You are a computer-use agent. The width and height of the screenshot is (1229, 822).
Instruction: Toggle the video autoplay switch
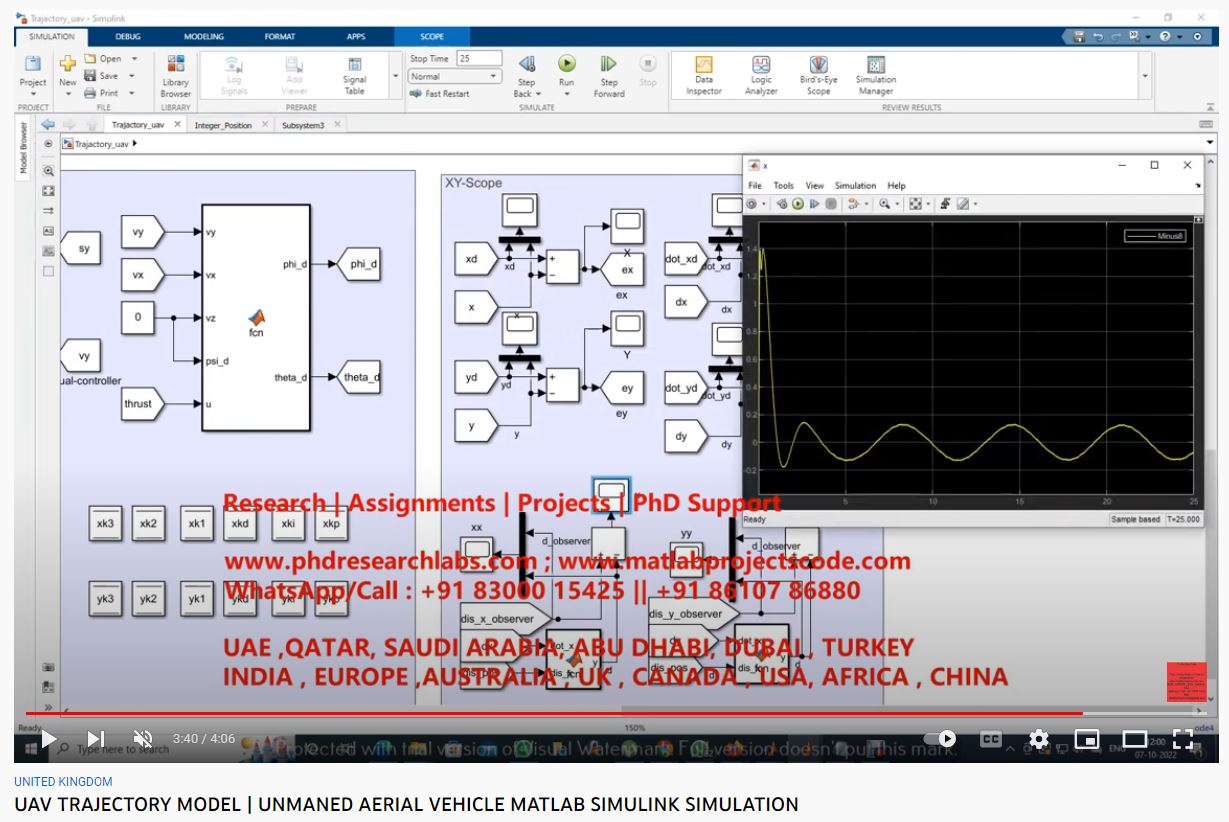point(940,739)
